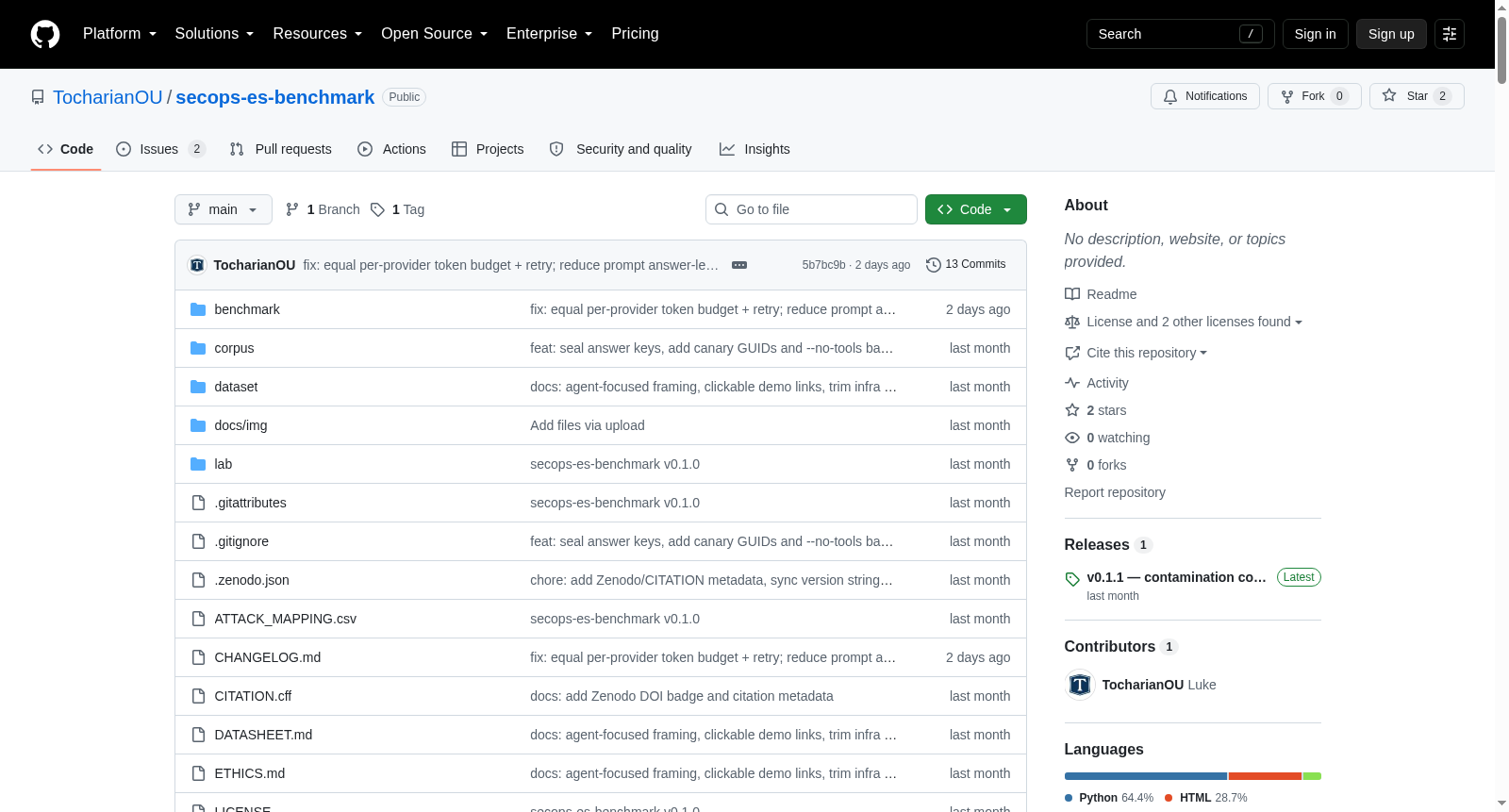
Task: Open the Pricing link
Action: (635, 34)
